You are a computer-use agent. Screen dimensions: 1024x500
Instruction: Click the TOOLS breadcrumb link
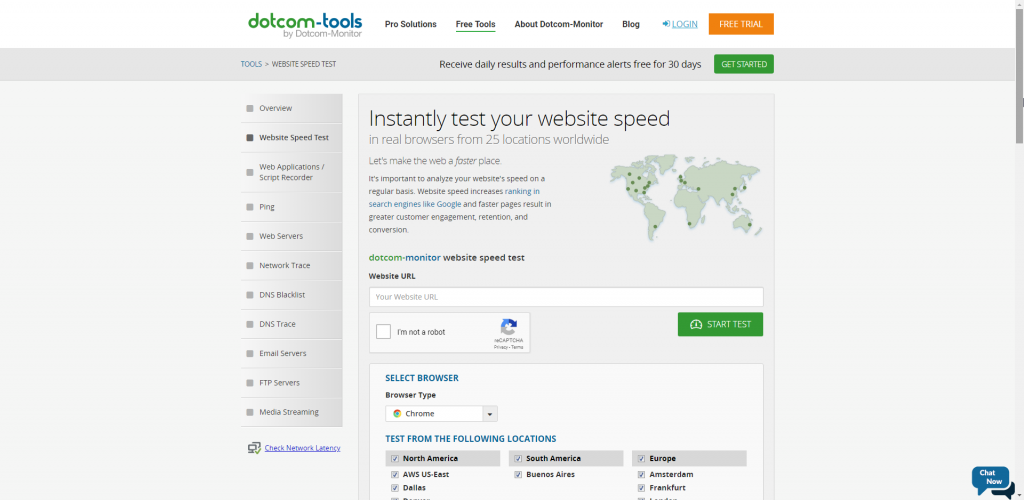[251, 65]
